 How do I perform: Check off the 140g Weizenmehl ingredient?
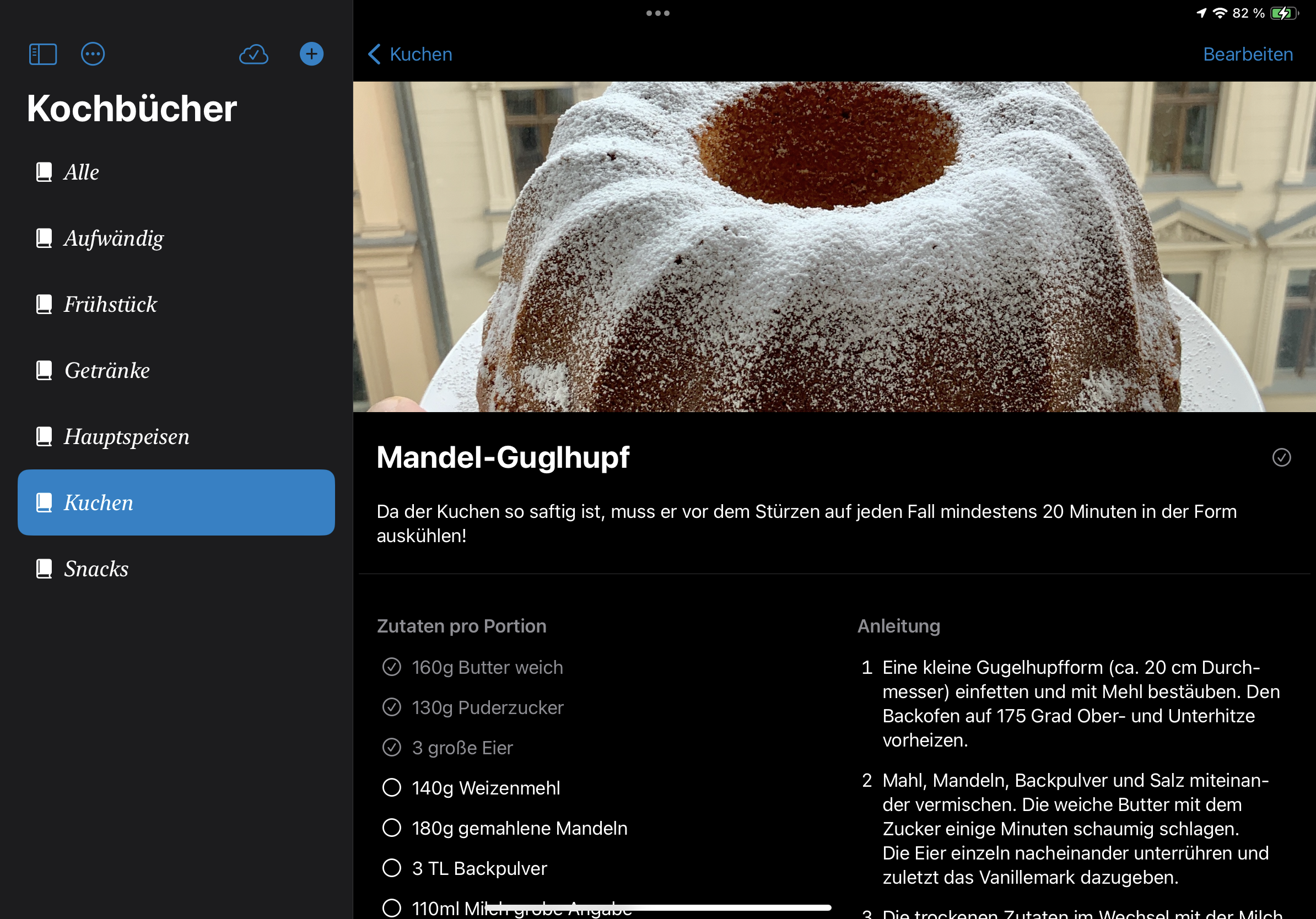[391, 788]
